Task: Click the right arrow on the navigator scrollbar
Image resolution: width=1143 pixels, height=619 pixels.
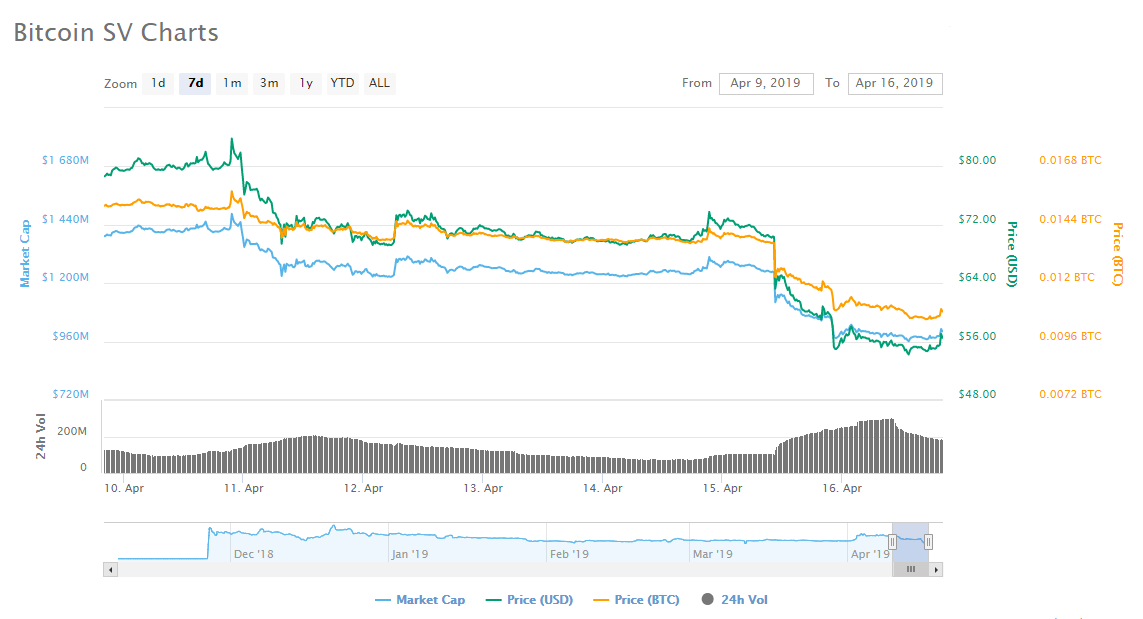Action: [935, 569]
